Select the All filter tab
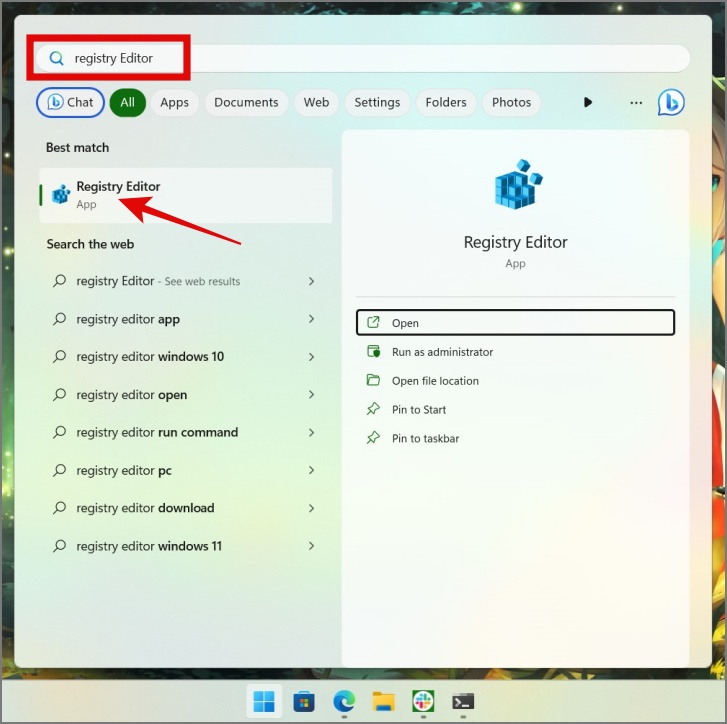The height and width of the screenshot is (724, 727). point(128,102)
